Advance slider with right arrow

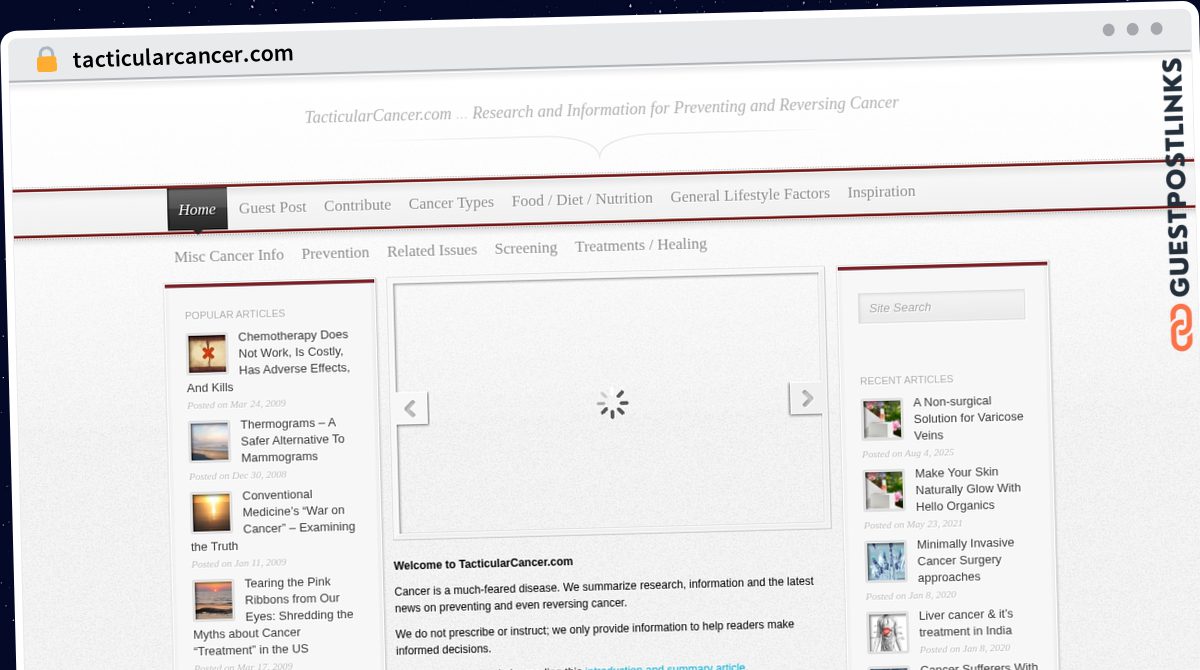click(x=806, y=398)
